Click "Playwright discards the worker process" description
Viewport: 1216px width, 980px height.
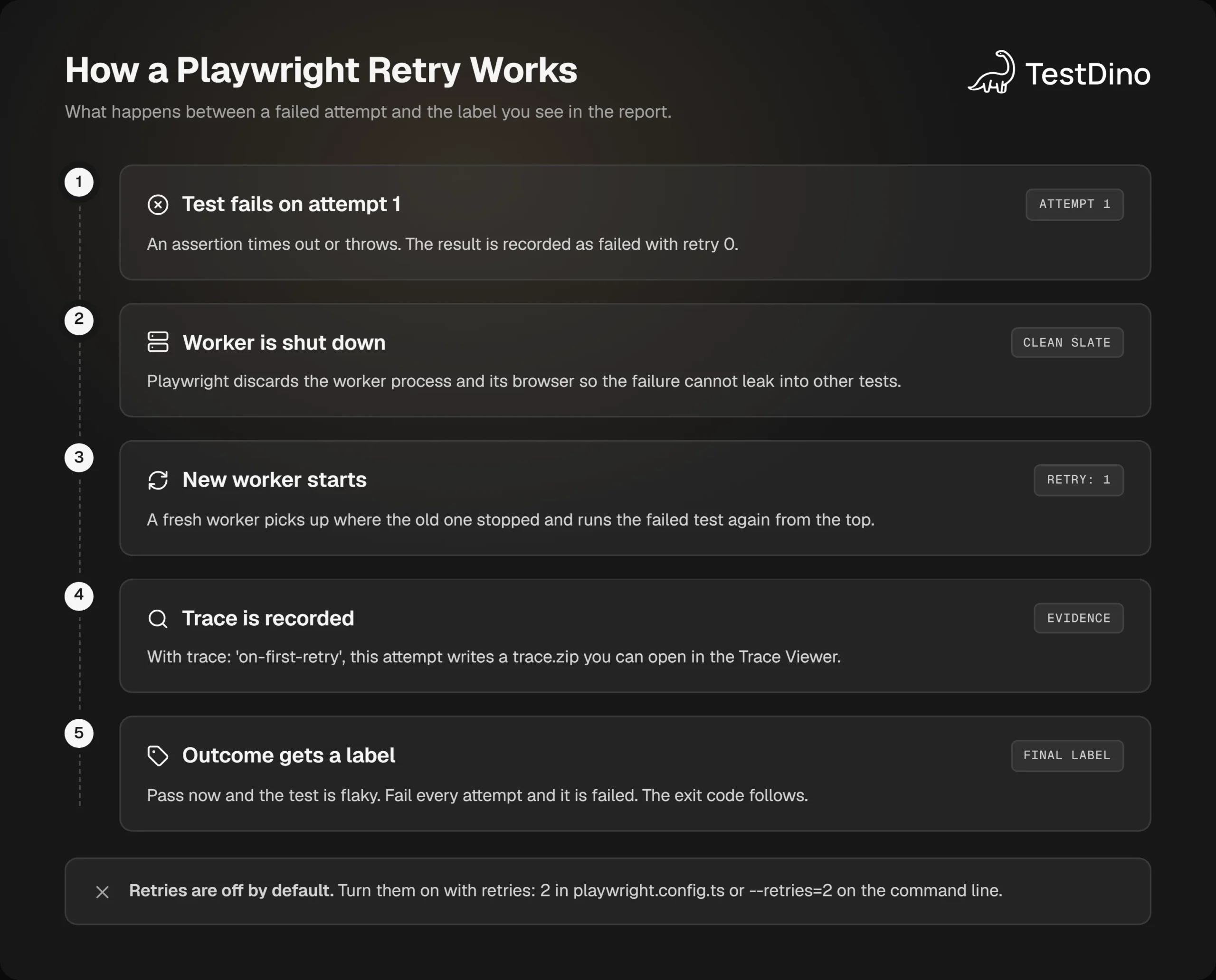pos(523,381)
